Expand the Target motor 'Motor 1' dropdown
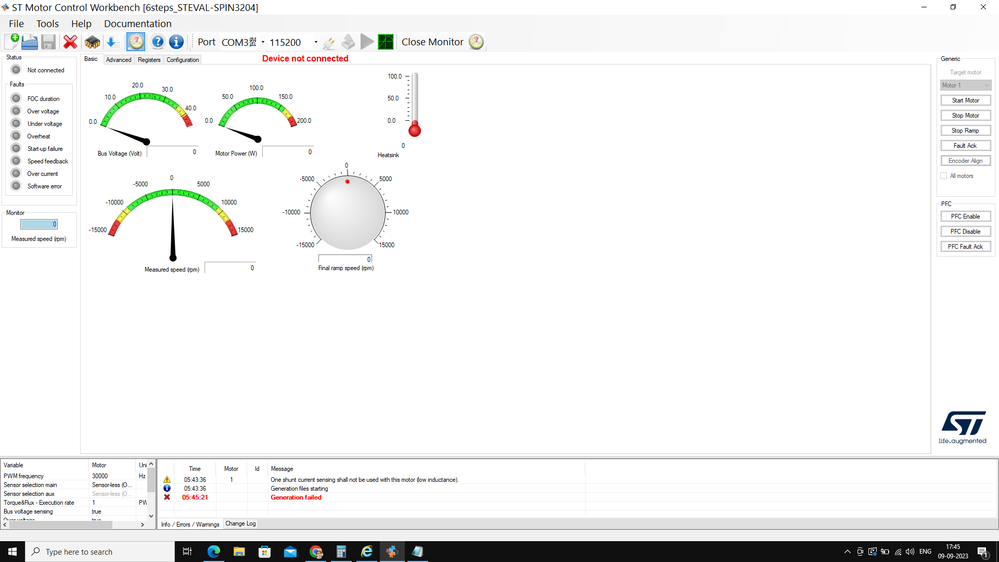 965,85
